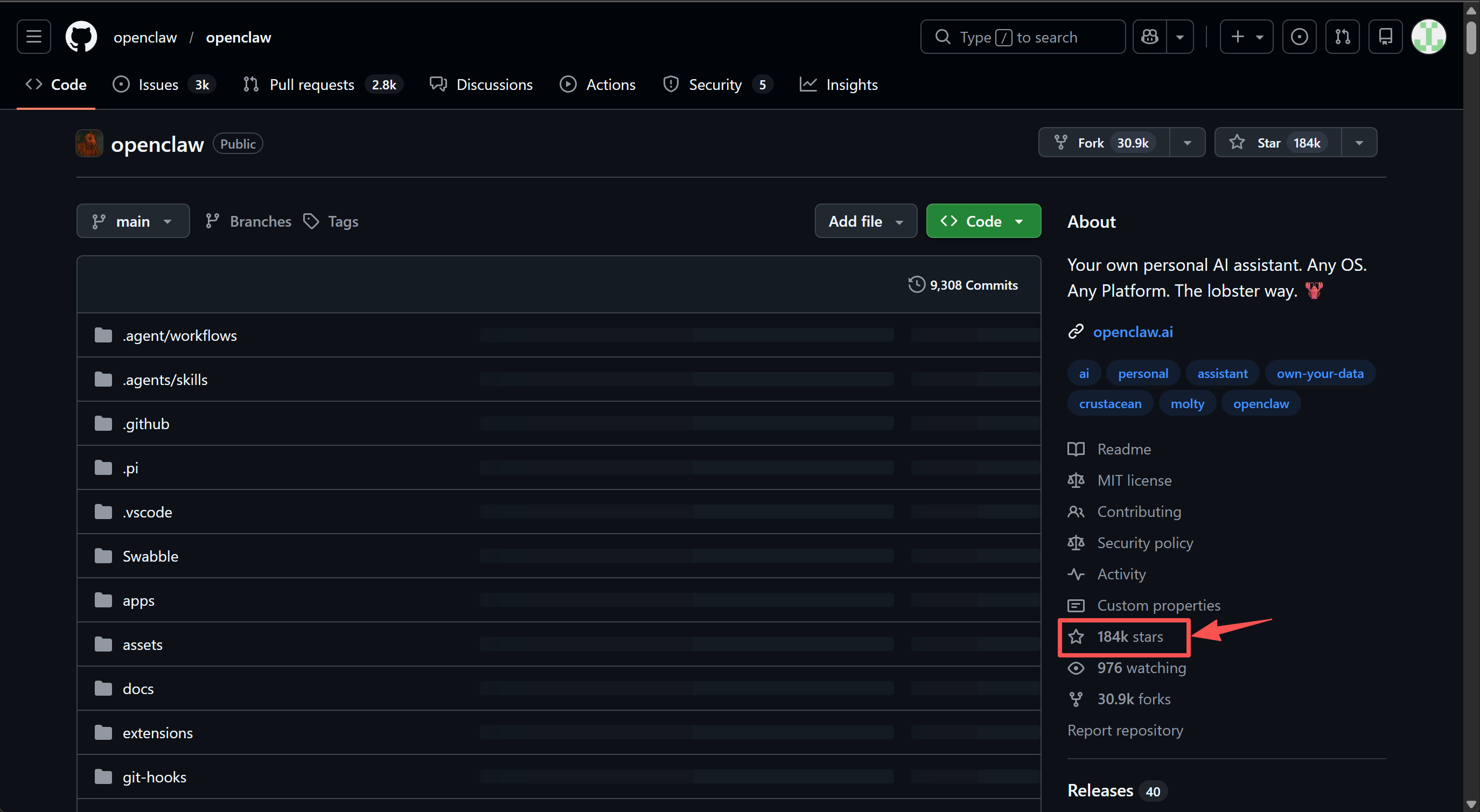1480x812 pixels.
Task: View all Tags
Action: pos(331,221)
